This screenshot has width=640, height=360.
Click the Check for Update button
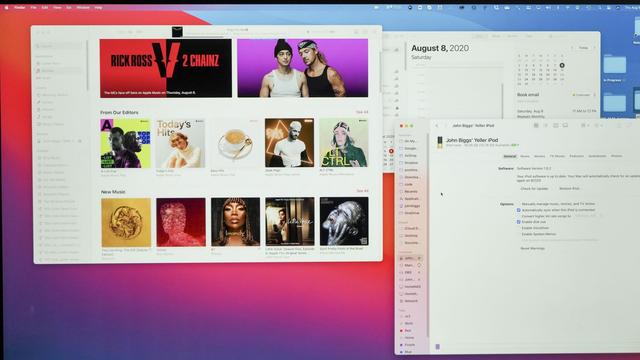(x=534, y=189)
